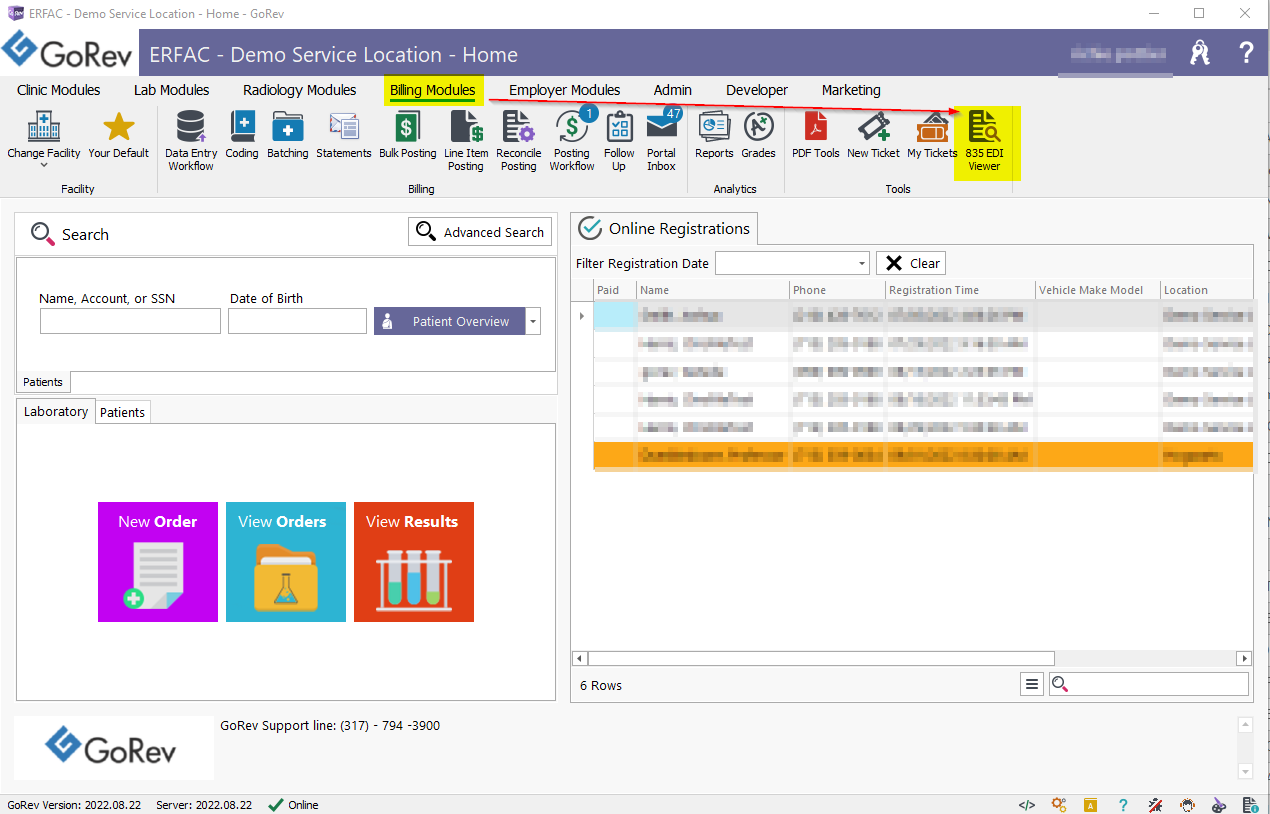Open the Batching tool
The height and width of the screenshot is (814, 1270).
click(288, 135)
